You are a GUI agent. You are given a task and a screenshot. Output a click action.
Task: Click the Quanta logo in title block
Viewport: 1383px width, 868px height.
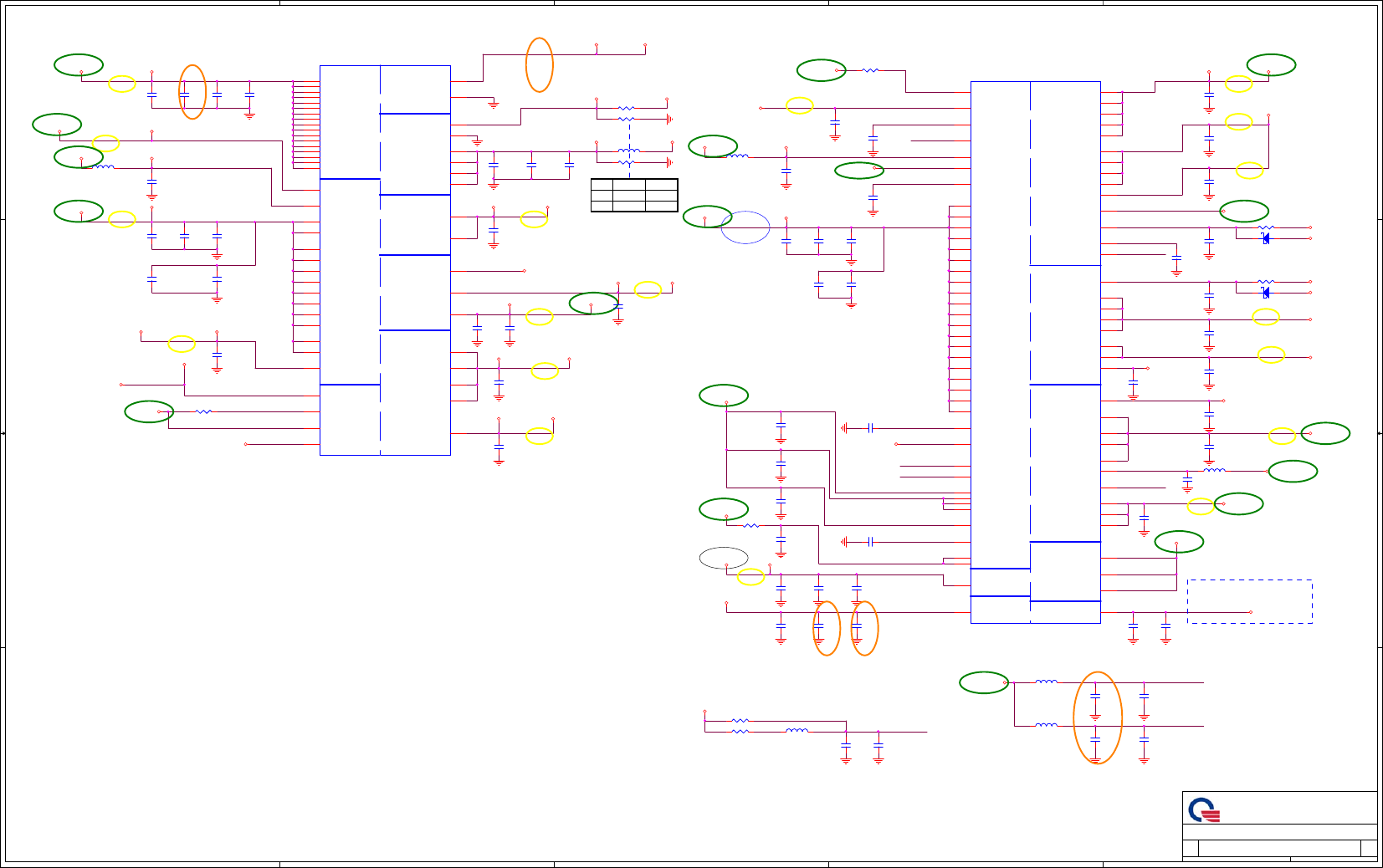pyautogui.click(x=1204, y=810)
